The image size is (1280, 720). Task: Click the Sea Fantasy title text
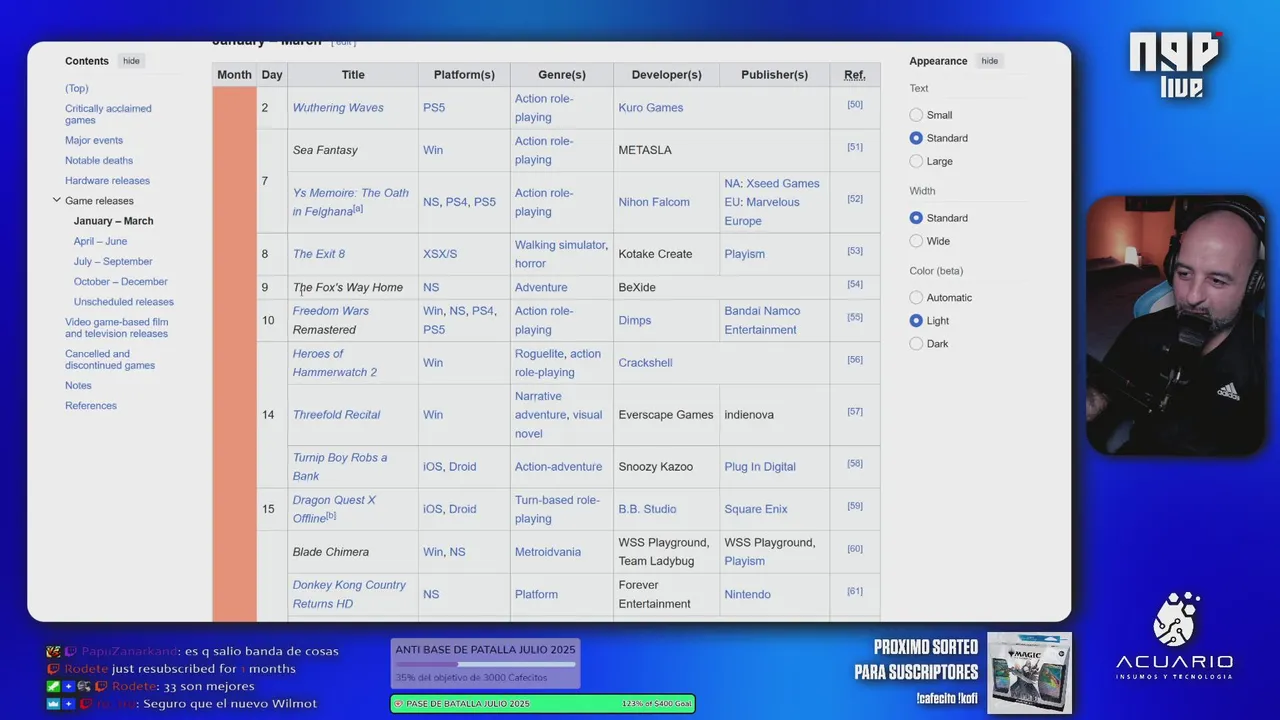click(325, 150)
